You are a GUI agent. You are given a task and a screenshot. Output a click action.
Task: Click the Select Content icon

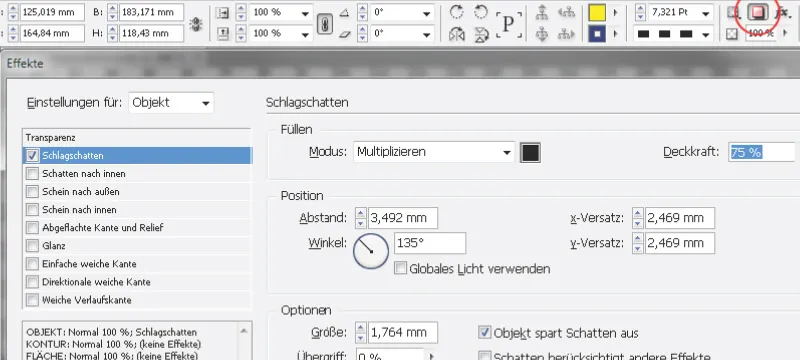coord(542,34)
